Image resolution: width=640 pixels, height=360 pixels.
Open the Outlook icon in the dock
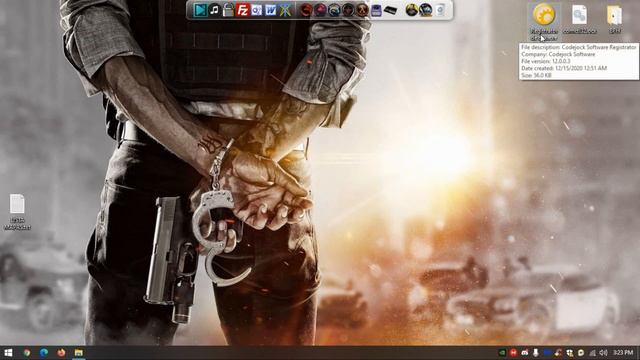256,10
